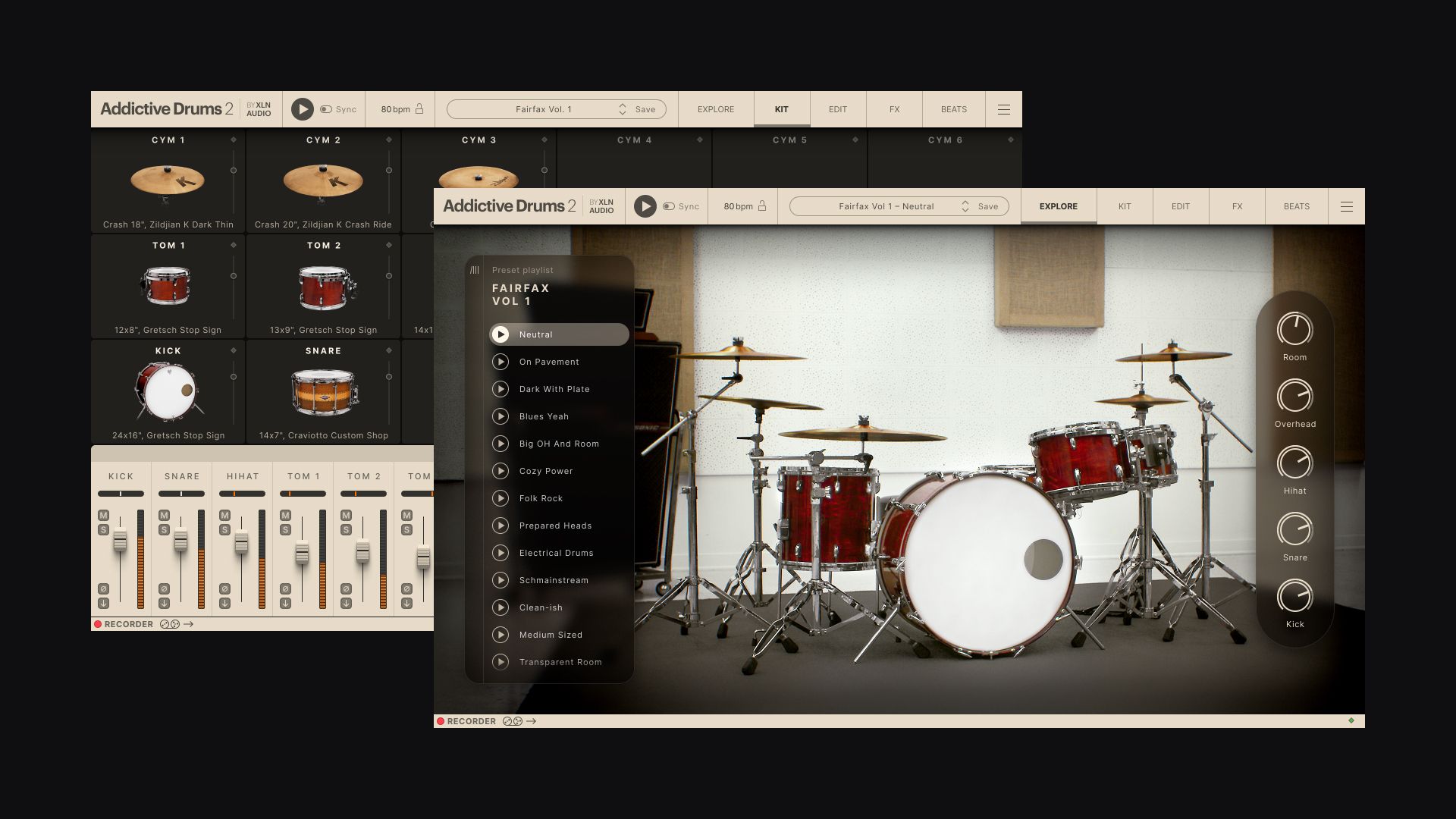Click the Room knob
Screen dimensions: 1456x819
[1294, 330]
